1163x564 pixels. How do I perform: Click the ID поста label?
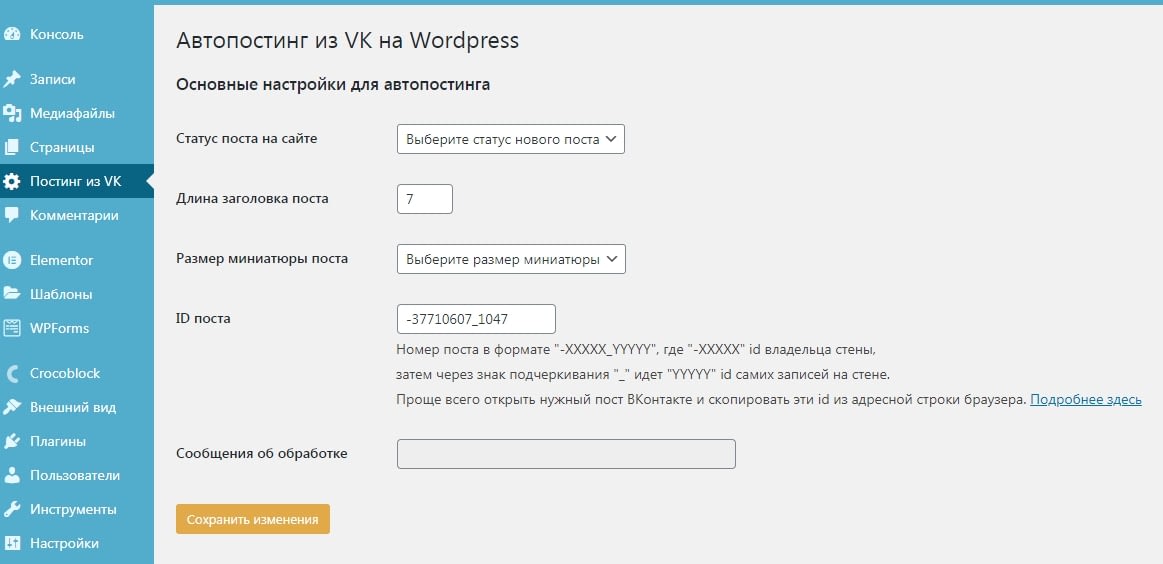[203, 318]
